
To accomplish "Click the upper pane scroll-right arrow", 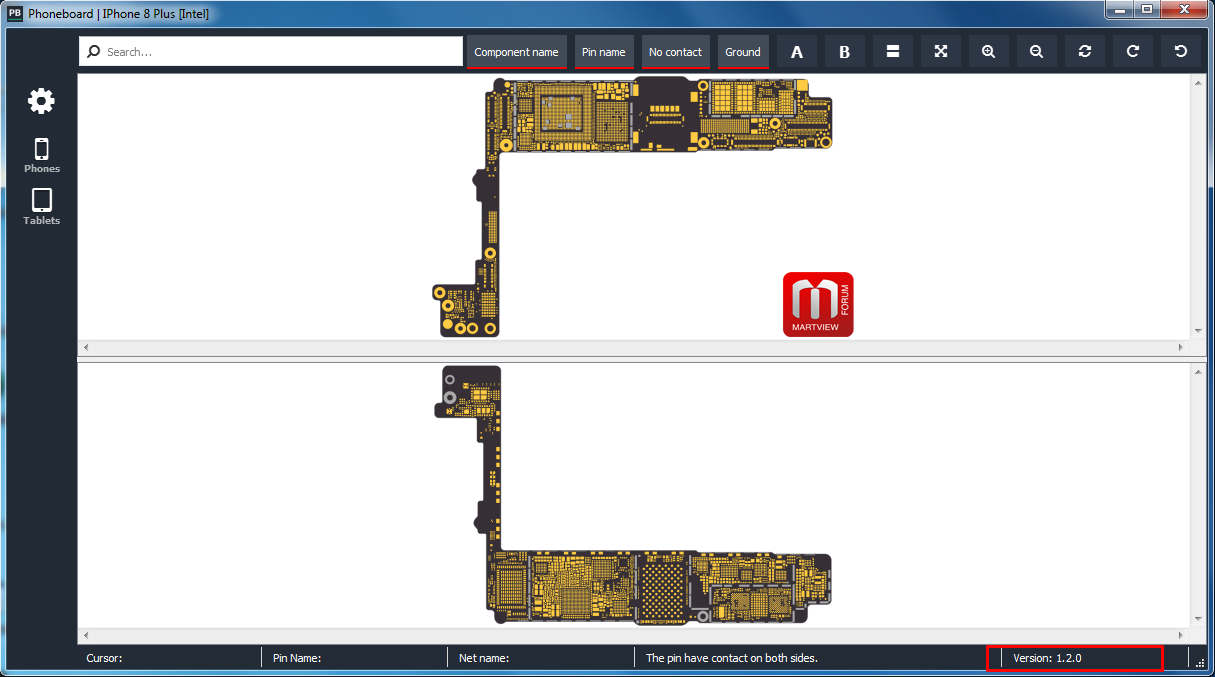I will tap(1181, 347).
